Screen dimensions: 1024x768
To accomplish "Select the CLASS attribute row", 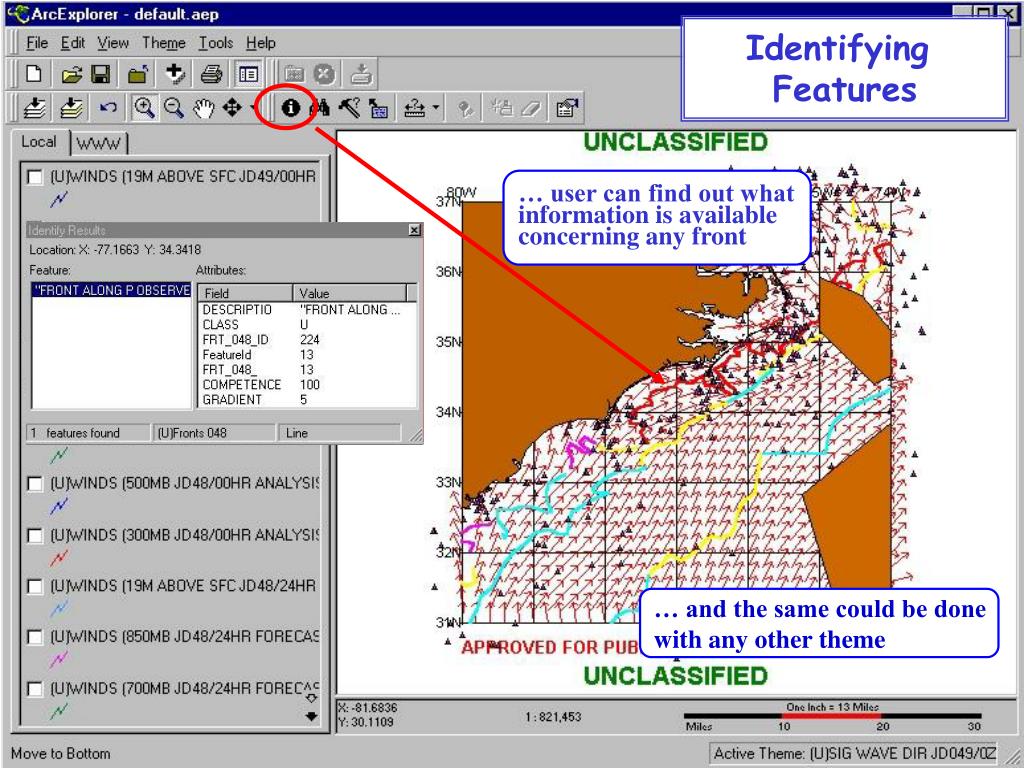I will [x=307, y=325].
